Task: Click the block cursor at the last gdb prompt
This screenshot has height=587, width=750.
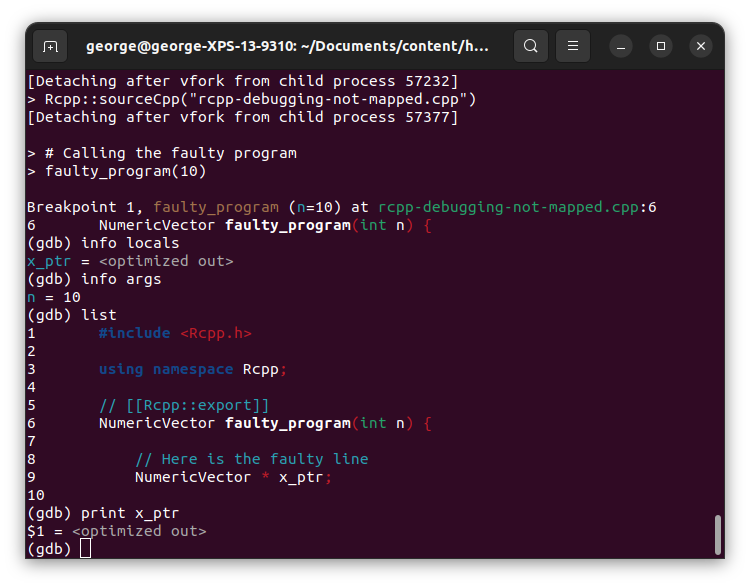Action: click(86, 549)
